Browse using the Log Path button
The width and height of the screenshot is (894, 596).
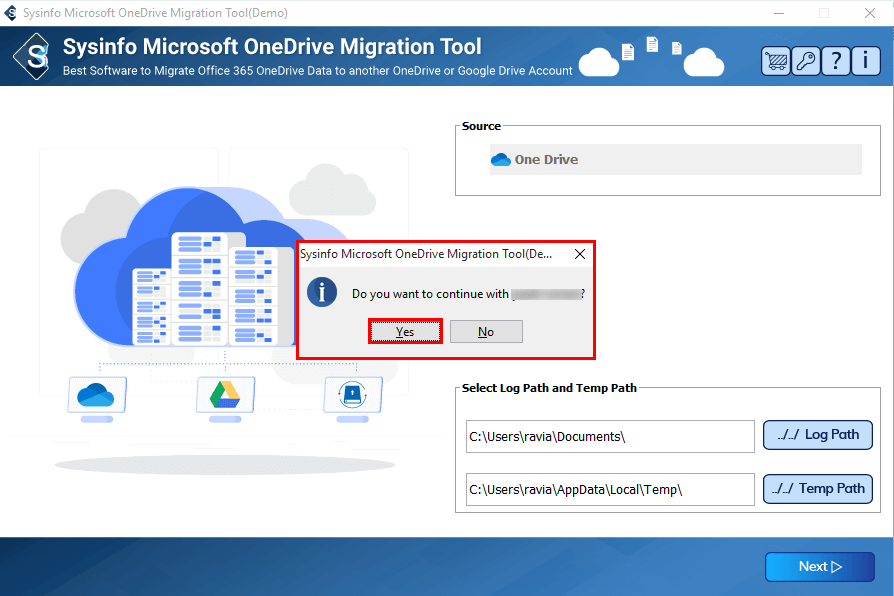(818, 435)
